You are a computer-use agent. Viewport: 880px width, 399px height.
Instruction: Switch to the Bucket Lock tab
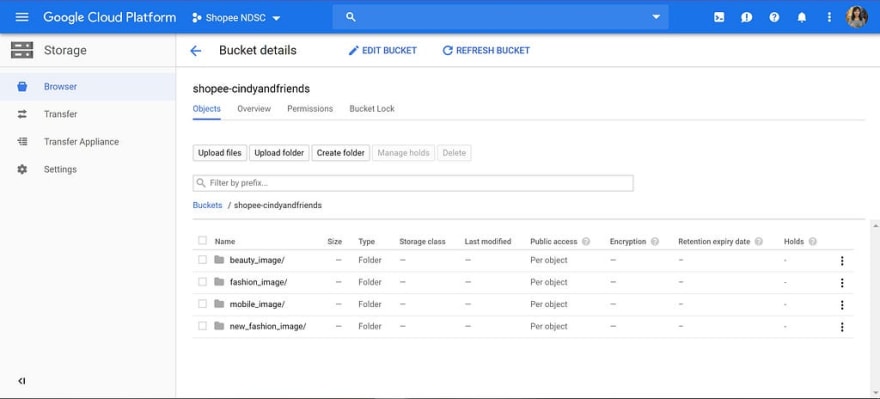tap(372, 109)
